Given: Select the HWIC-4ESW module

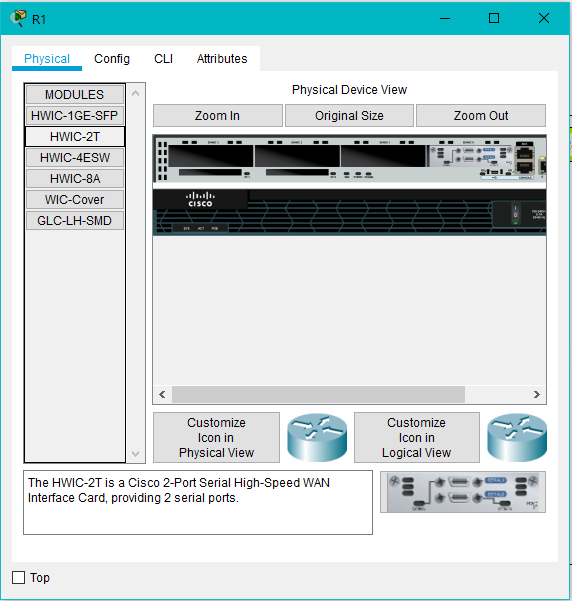Looking at the screenshot, I should click(75, 158).
